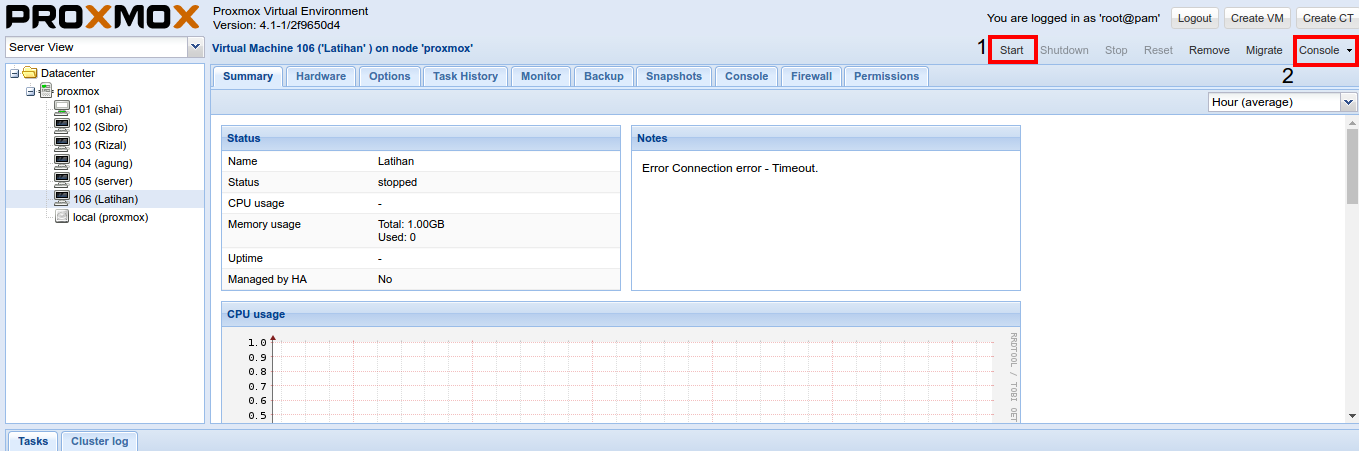Click 'Error Connection error - Timeout.' note text
The width and height of the screenshot is (1359, 451).
coord(730,168)
